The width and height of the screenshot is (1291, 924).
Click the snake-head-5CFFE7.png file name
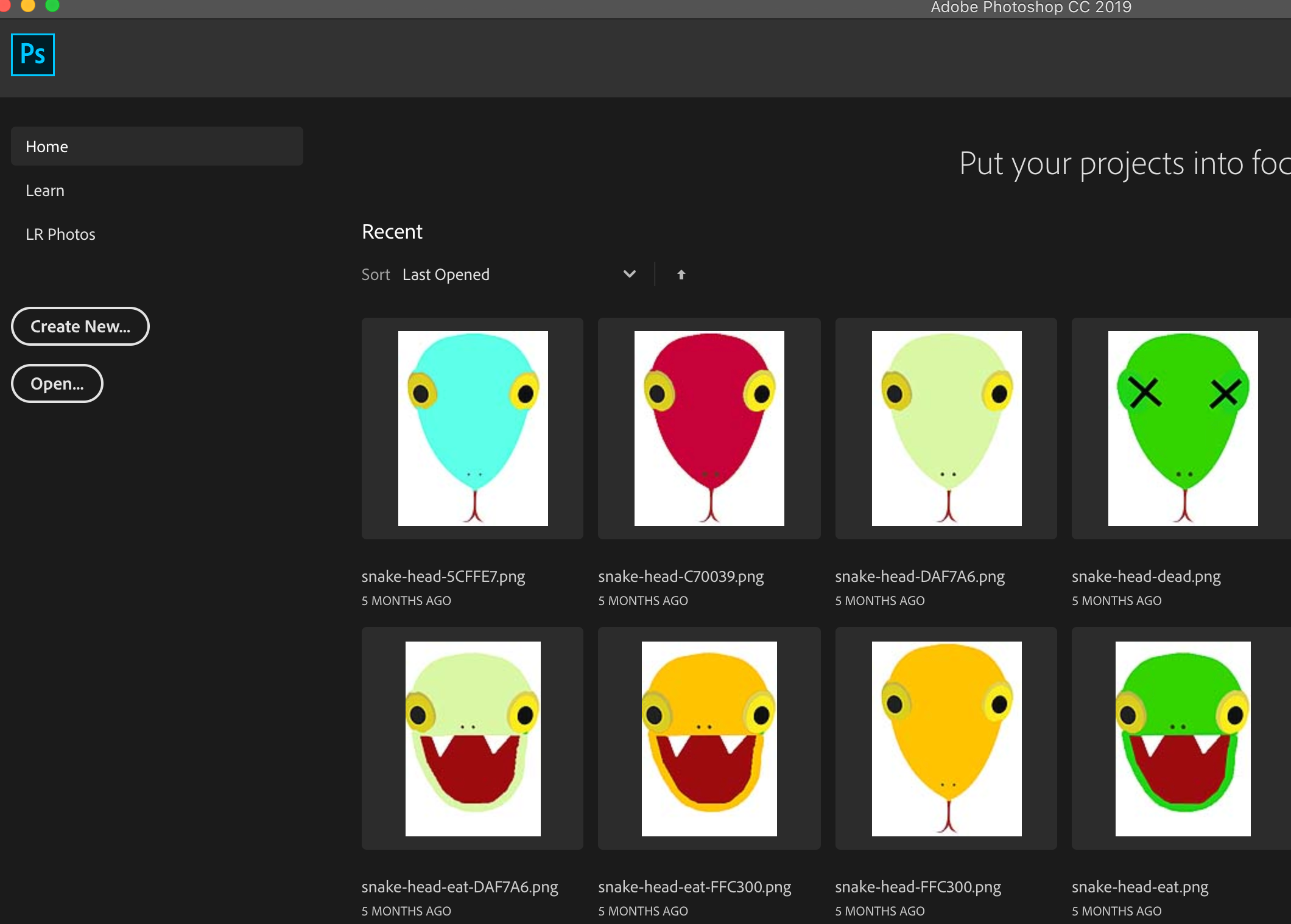[x=443, y=576]
